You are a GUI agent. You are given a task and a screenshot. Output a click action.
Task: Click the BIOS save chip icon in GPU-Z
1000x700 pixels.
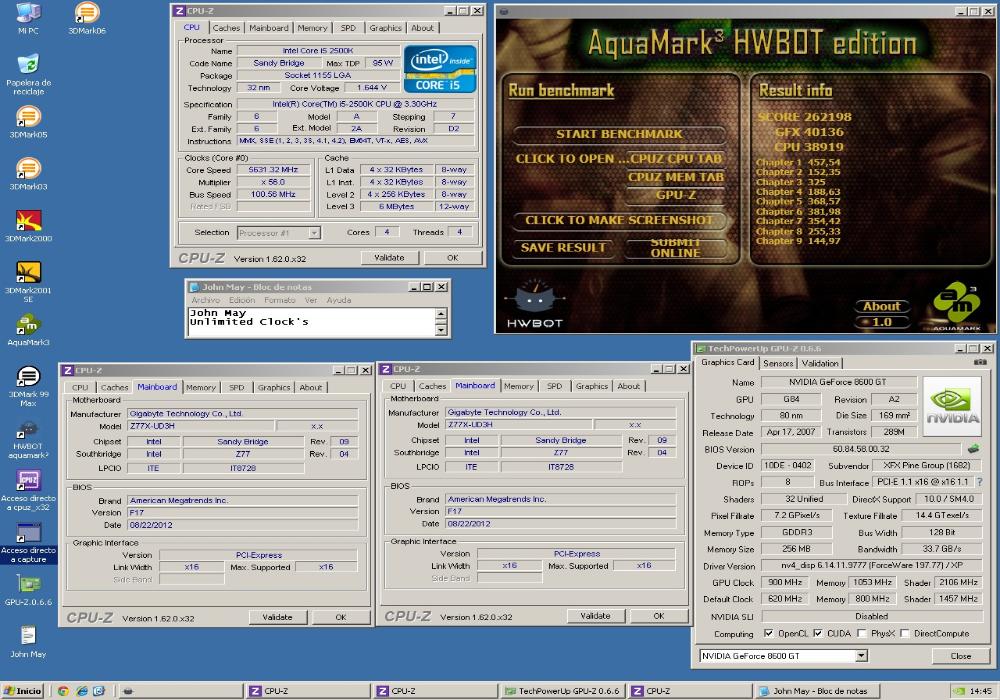(x=974, y=449)
